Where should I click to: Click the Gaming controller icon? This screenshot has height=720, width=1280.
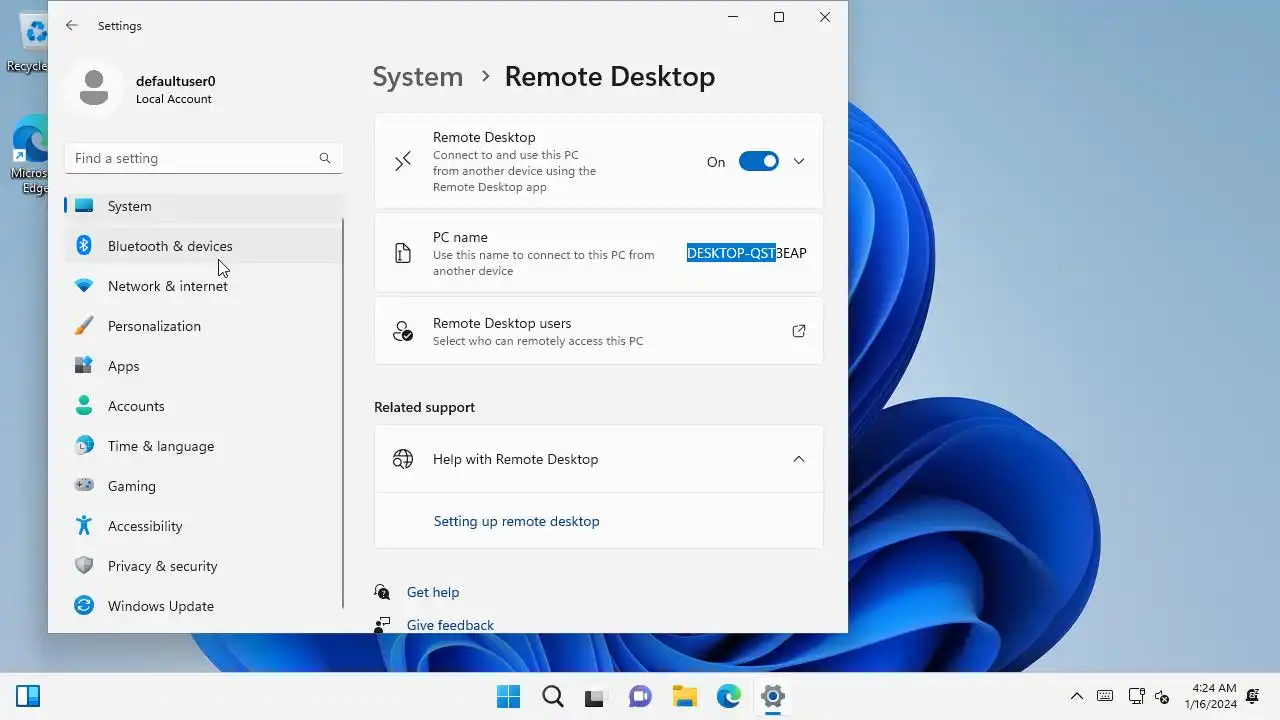point(84,486)
